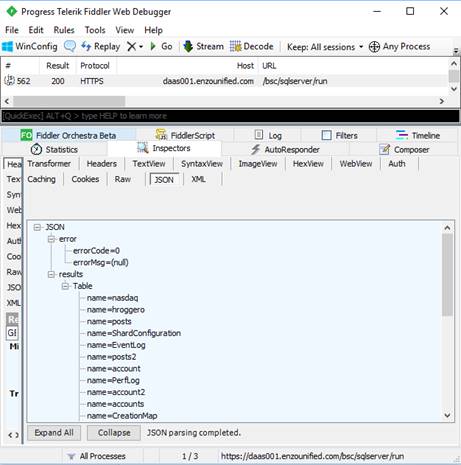Click session list scroll right arrow
This screenshot has width=461, height=465.
pyautogui.click(x=442, y=101)
